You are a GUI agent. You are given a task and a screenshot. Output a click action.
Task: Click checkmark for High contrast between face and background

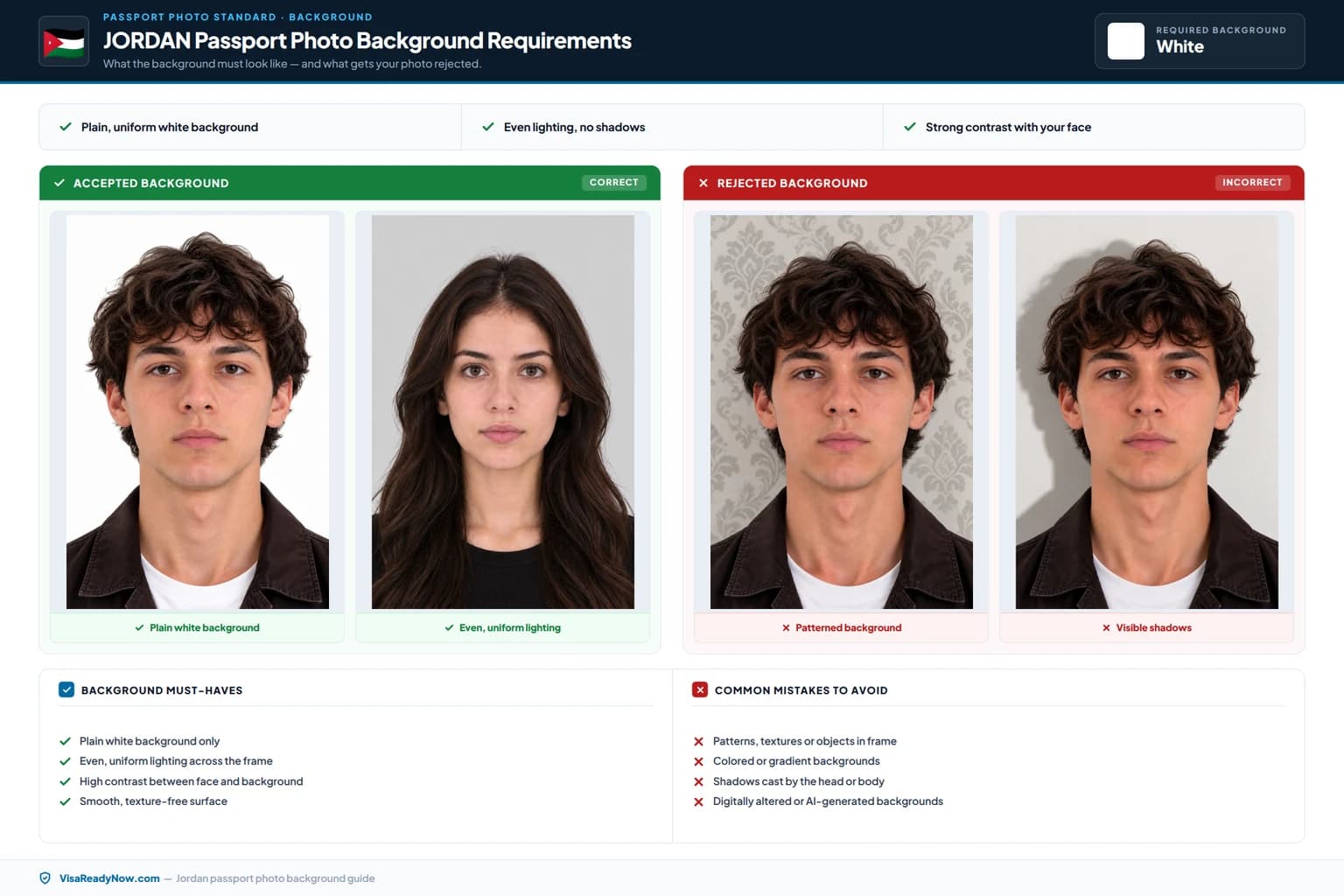(65, 781)
